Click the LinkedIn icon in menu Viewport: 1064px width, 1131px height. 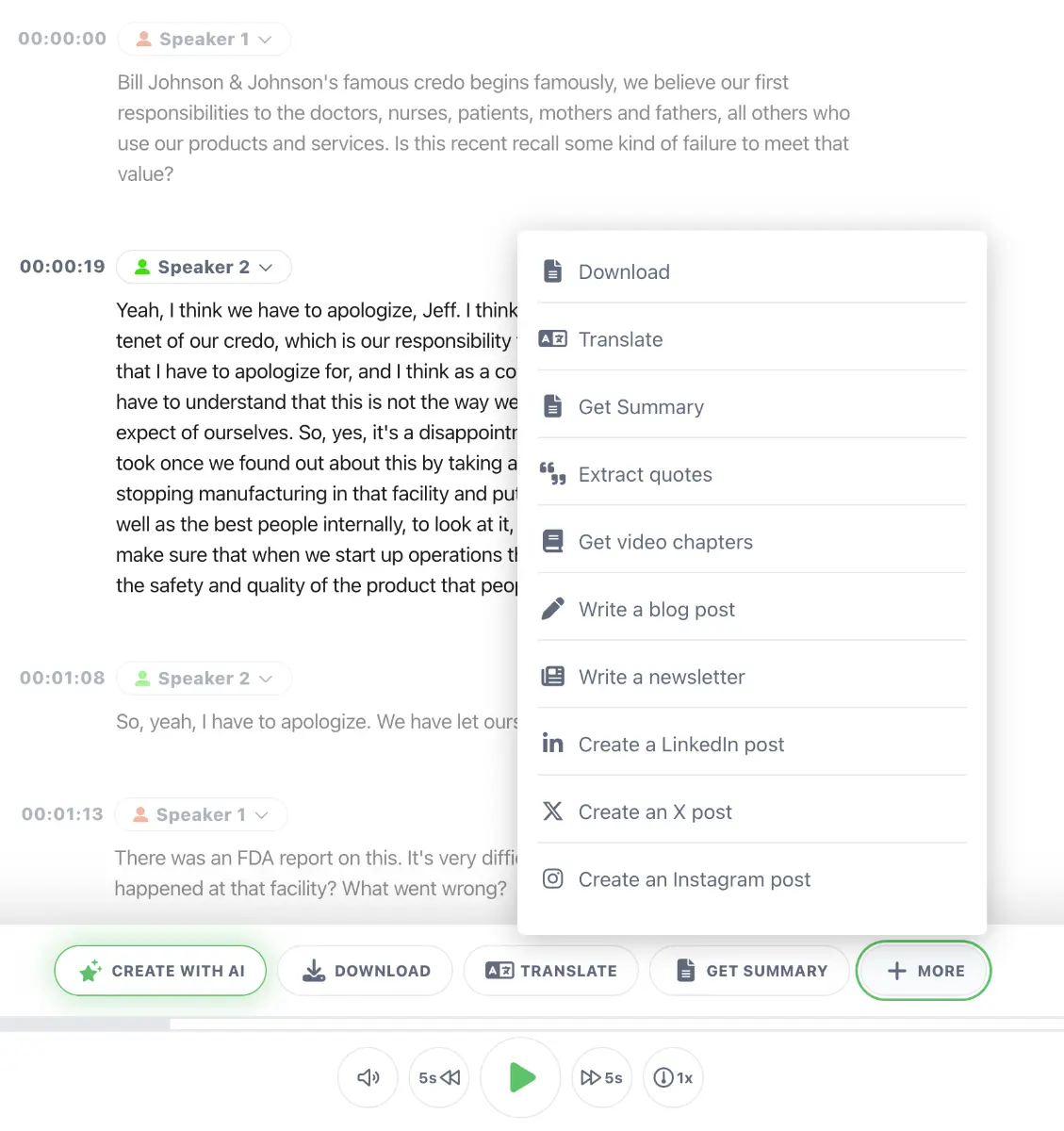click(553, 745)
